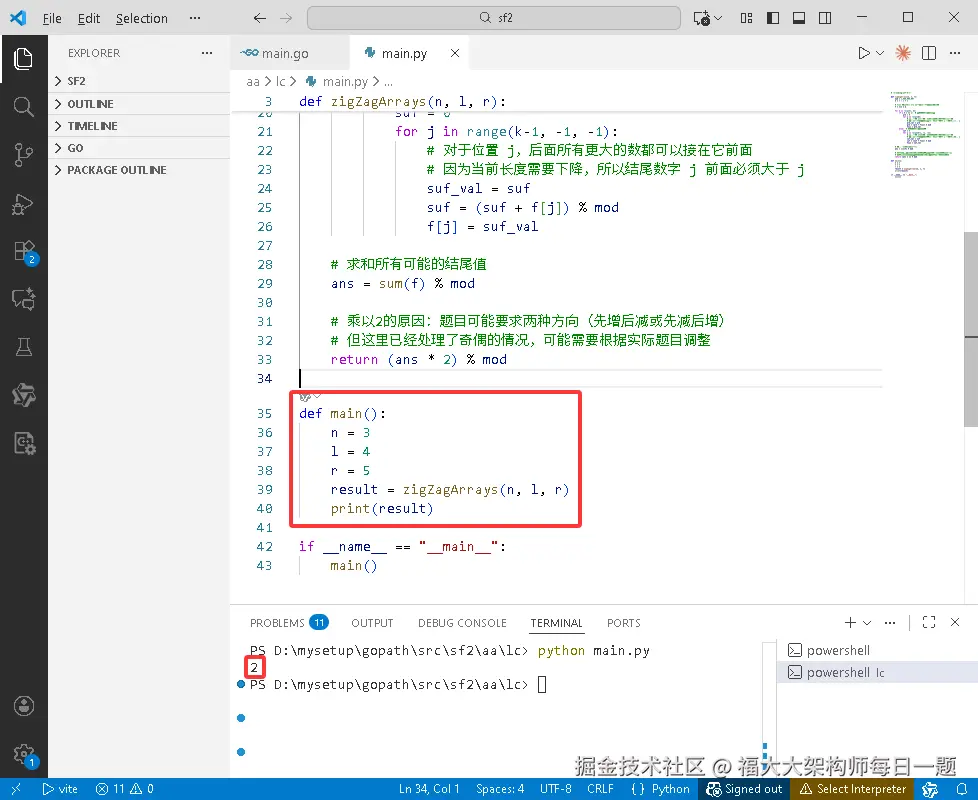Click the Signed out Copilot status
This screenshot has width=978, height=800.
[x=744, y=789]
